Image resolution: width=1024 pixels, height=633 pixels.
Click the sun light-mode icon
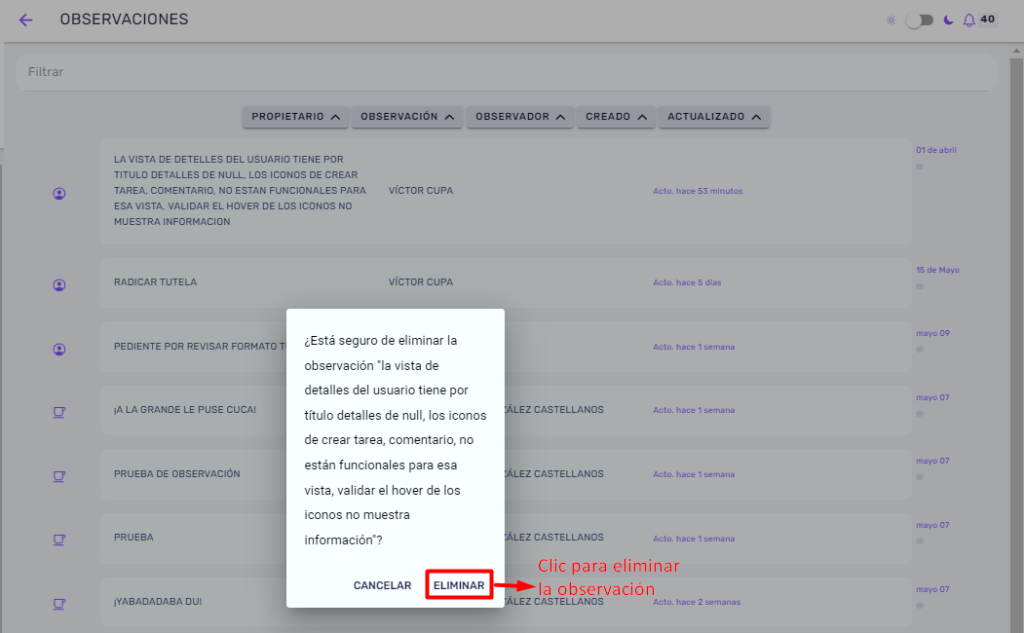pos(891,20)
